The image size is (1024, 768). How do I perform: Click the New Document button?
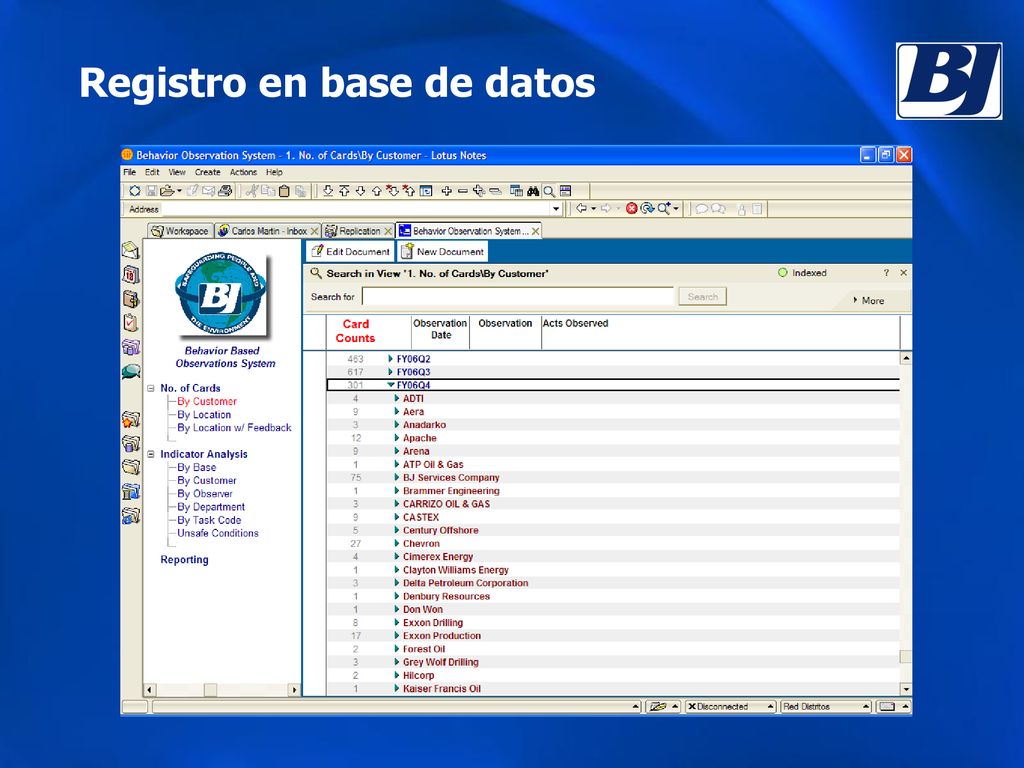[442, 251]
